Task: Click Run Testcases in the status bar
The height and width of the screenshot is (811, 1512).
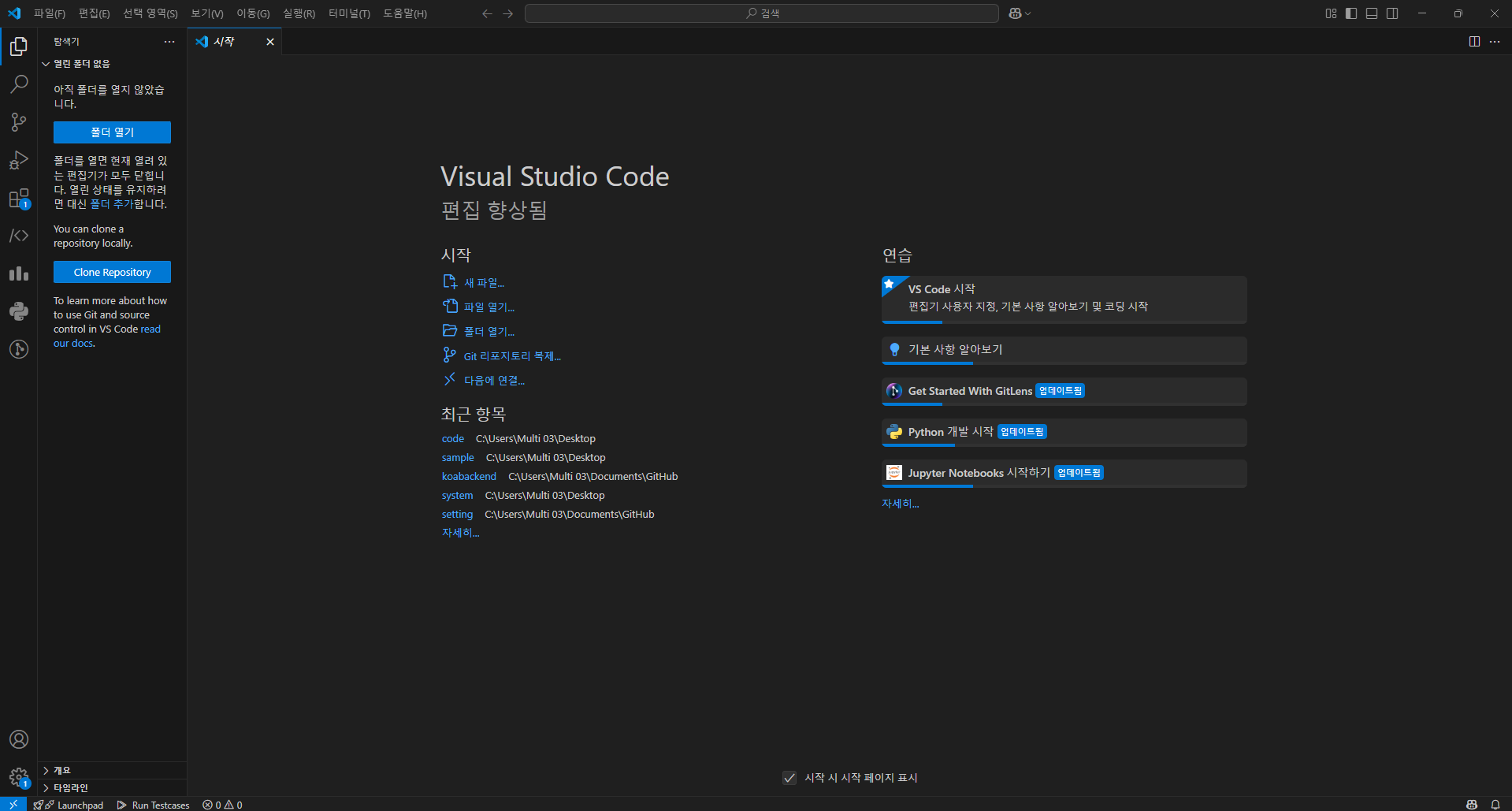Action: 154,805
